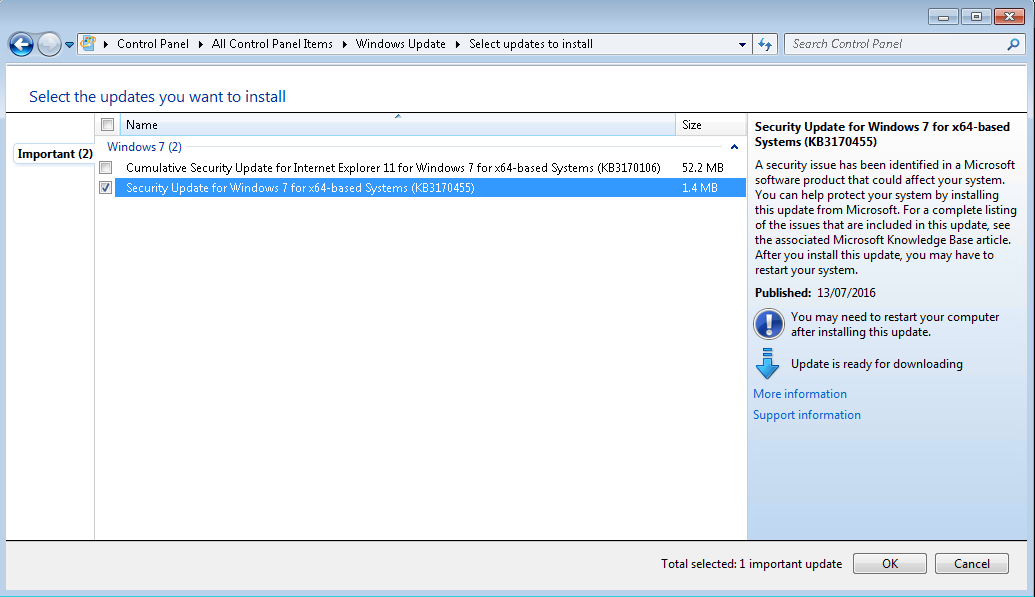The image size is (1035, 597).
Task: Click the blue download arrow icon
Action: (767, 363)
